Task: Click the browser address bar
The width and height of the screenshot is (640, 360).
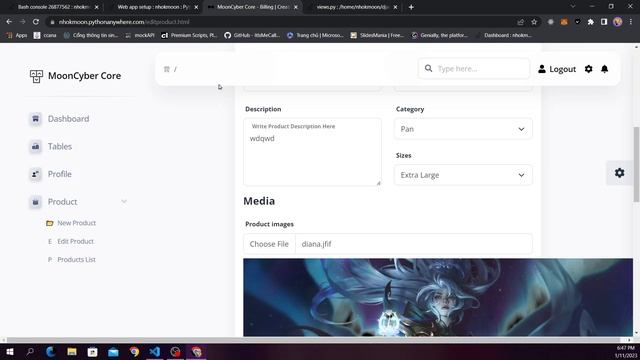Action: tap(282, 22)
